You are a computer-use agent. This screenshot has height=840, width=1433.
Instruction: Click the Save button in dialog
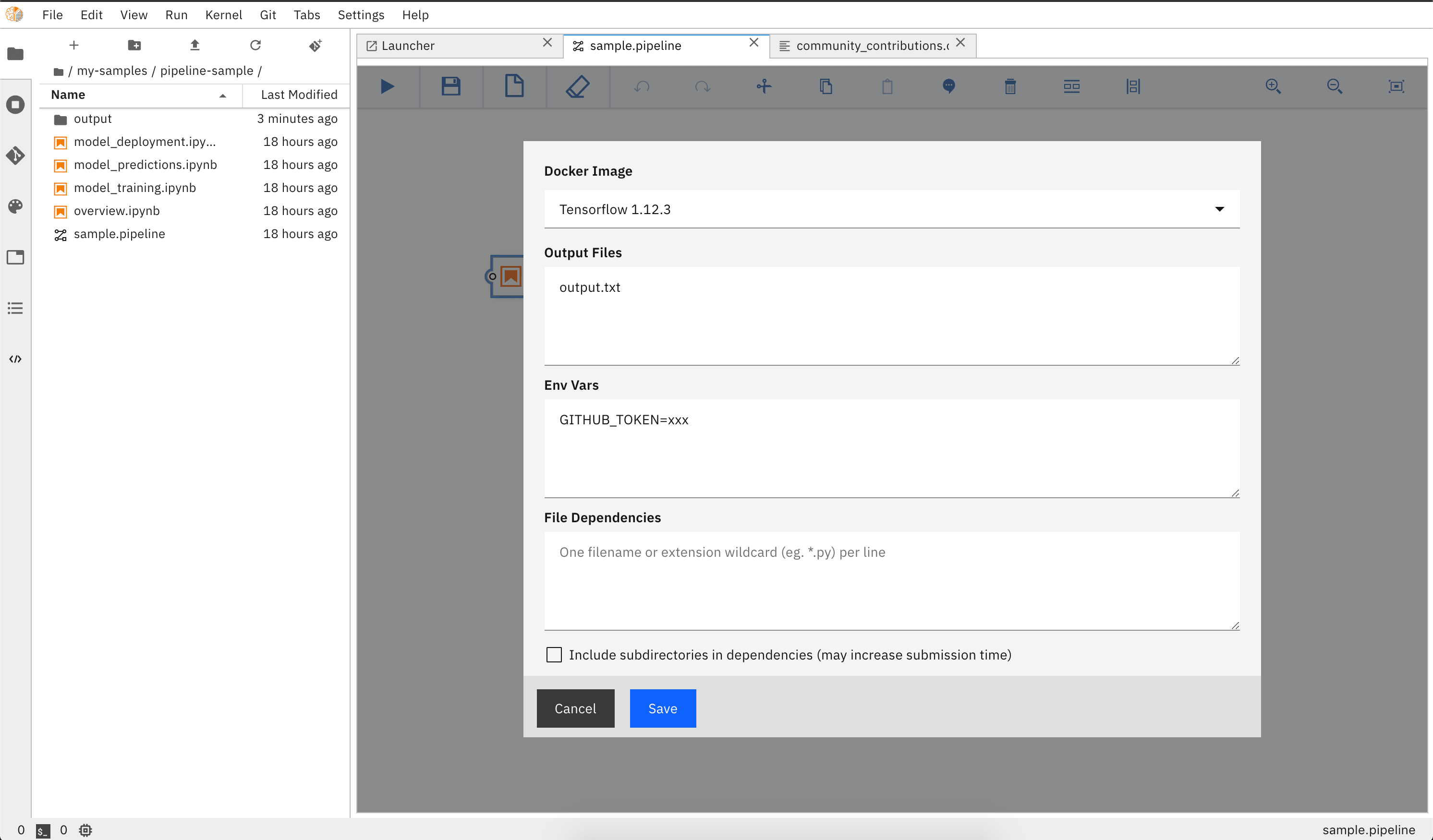pyautogui.click(x=662, y=708)
